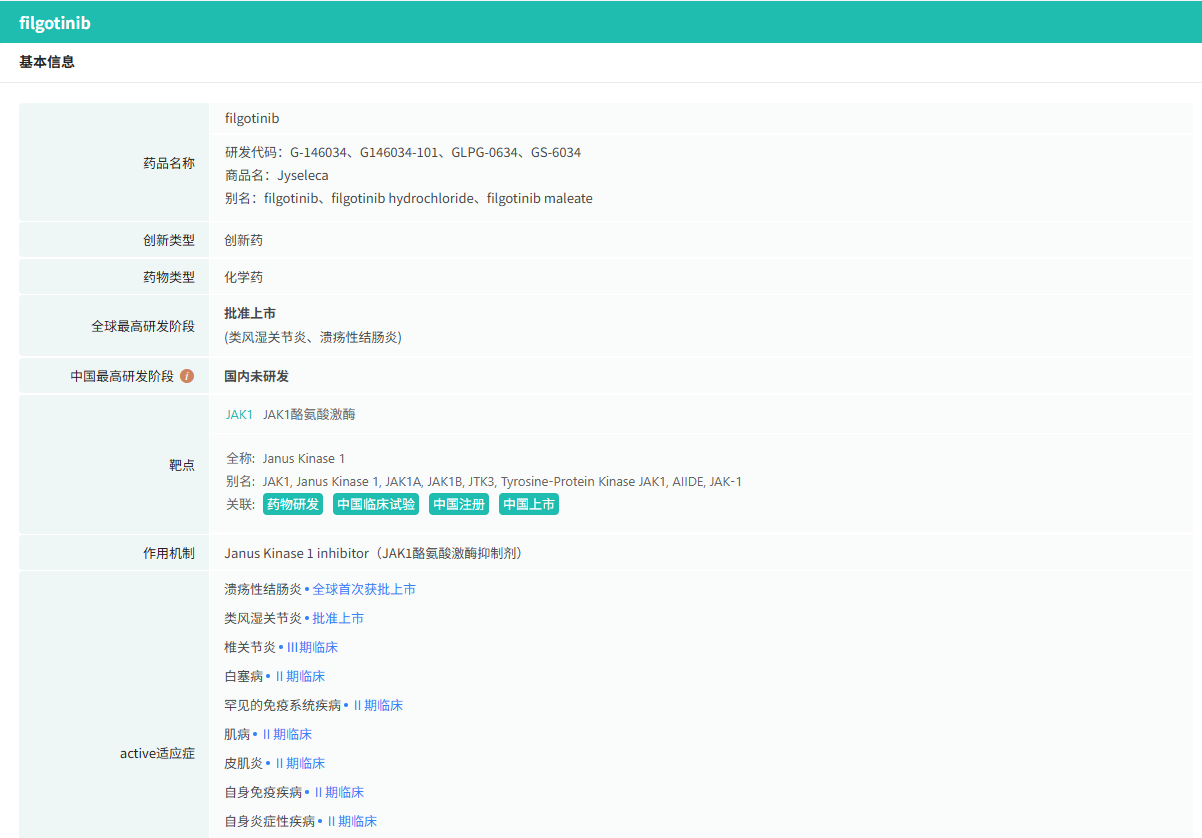Click II期临床 link beside 自身免疫疾病

click(338, 793)
